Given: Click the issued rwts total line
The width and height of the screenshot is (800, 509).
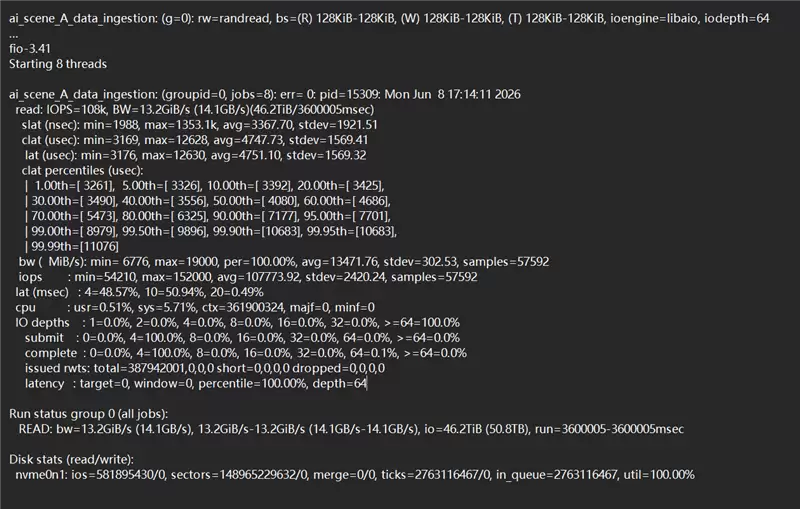Looking at the screenshot, I should point(205,368).
